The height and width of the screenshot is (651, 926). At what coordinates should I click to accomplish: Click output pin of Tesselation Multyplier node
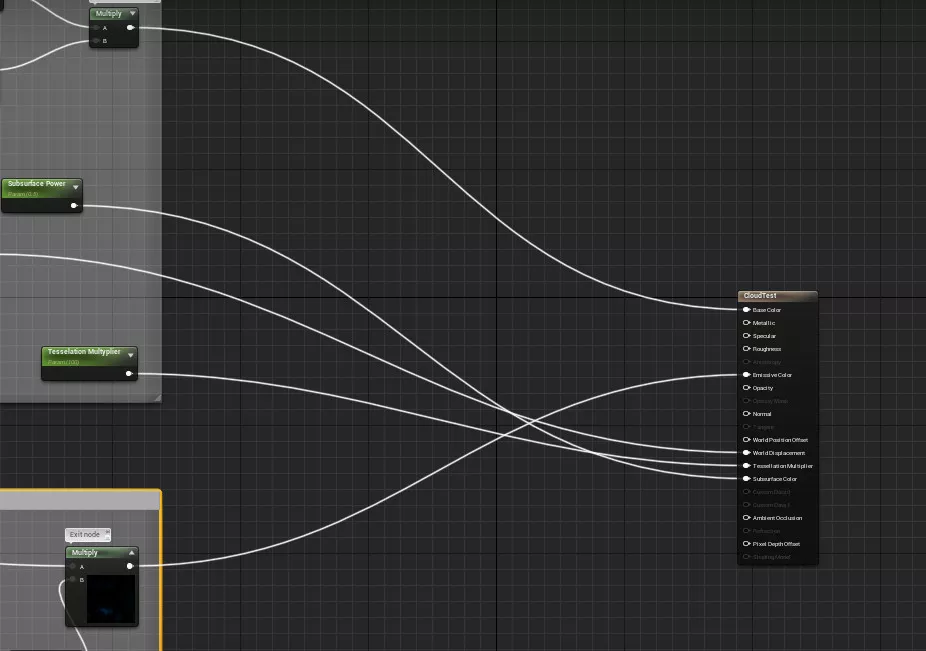129,374
